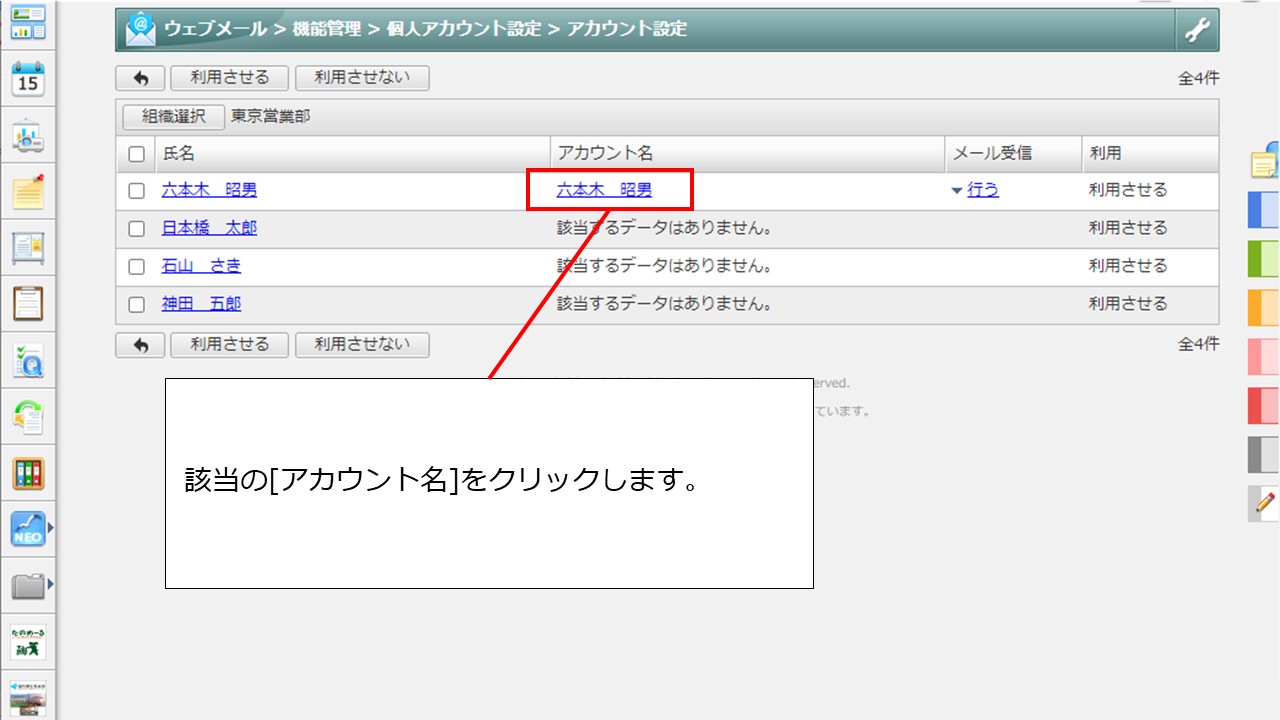Screen dimensions: 1280x720
Task: Select the red color tab on right edge
Action: click(1265, 406)
